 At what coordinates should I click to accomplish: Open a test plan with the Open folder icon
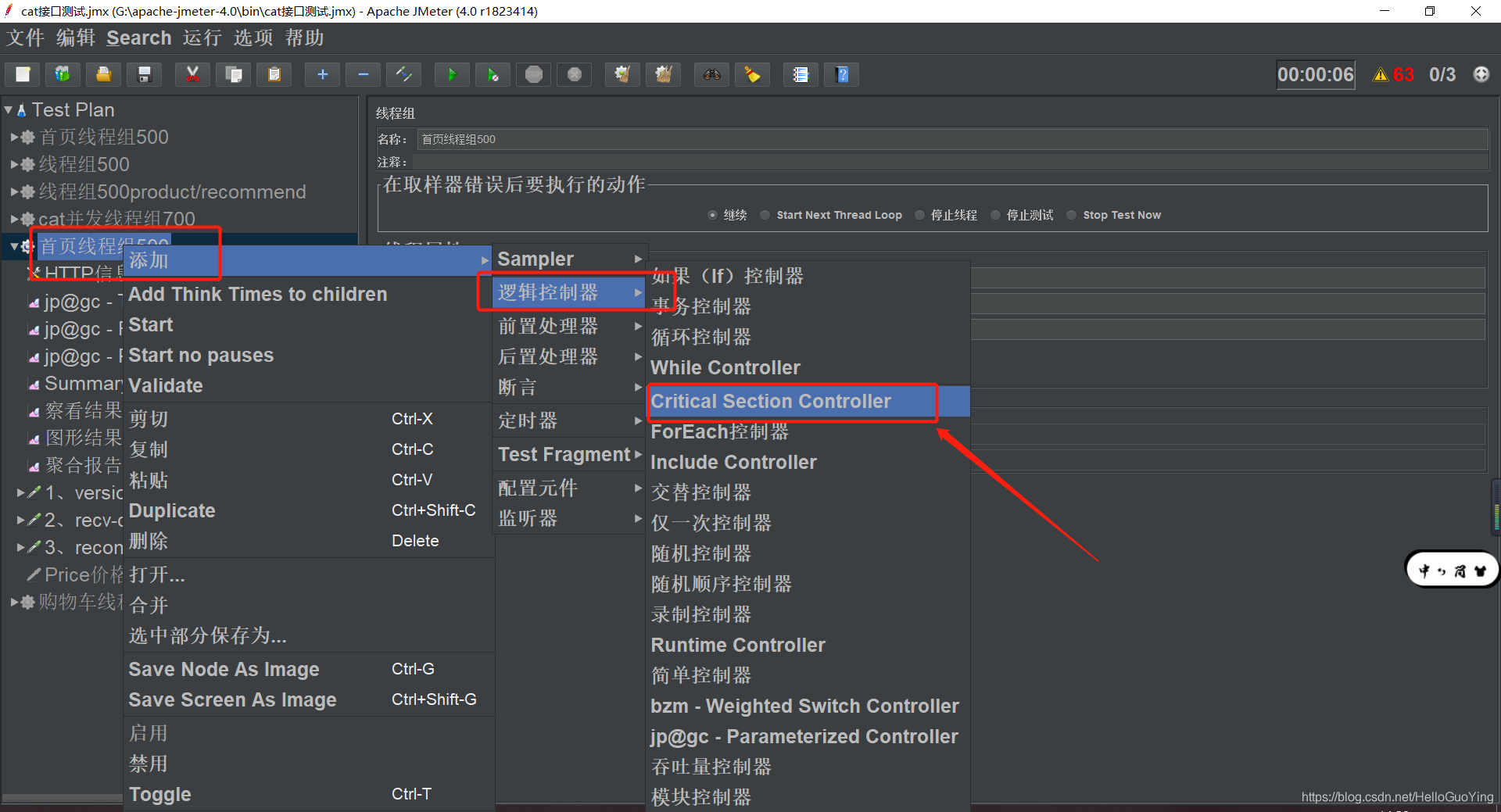pos(103,74)
